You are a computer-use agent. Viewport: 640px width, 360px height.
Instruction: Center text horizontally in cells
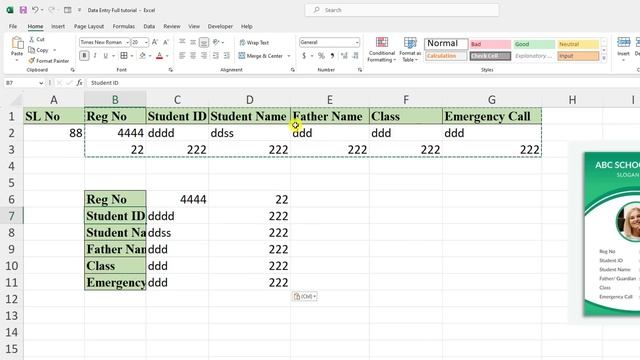pos(193,55)
